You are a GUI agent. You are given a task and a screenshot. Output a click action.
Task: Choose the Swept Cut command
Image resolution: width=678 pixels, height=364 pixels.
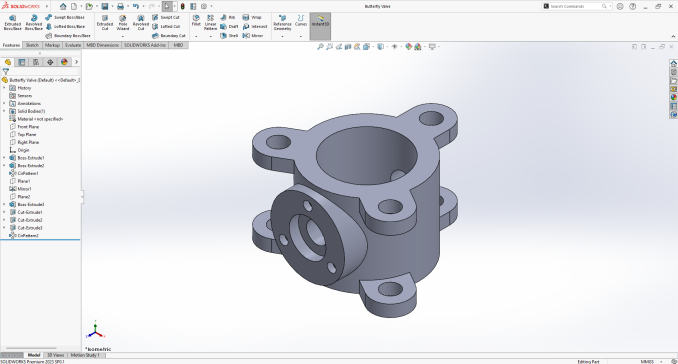[x=166, y=17]
